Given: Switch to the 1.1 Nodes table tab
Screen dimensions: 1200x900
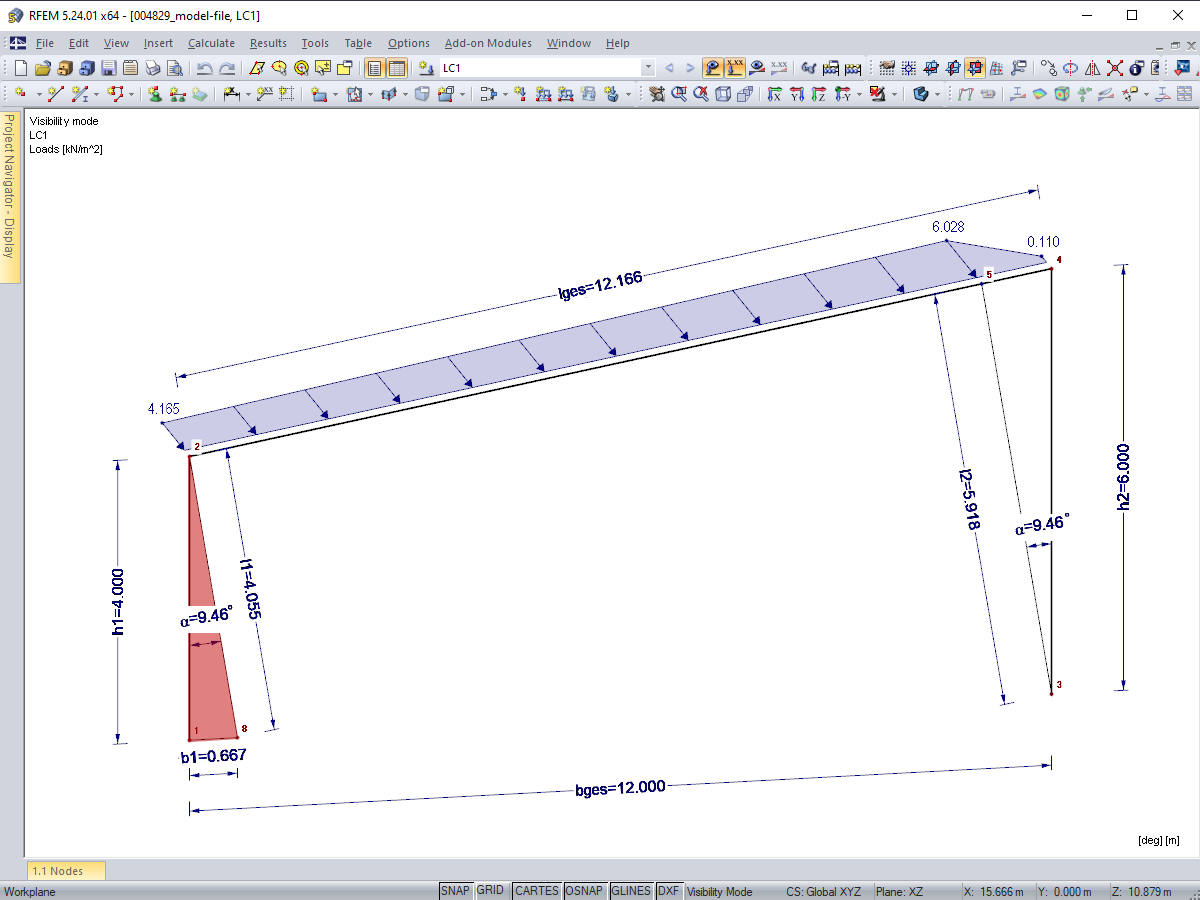Looking at the screenshot, I should tap(64, 871).
